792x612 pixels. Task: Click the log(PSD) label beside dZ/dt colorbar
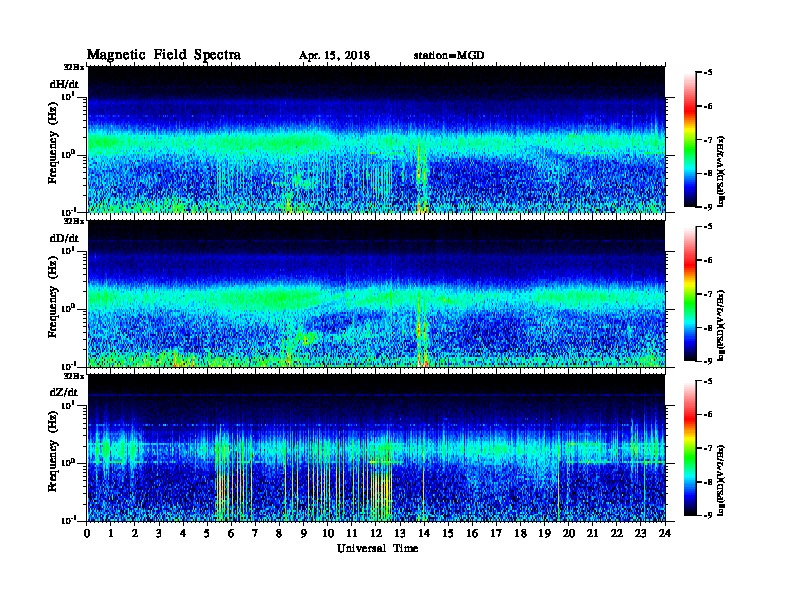tap(721, 480)
